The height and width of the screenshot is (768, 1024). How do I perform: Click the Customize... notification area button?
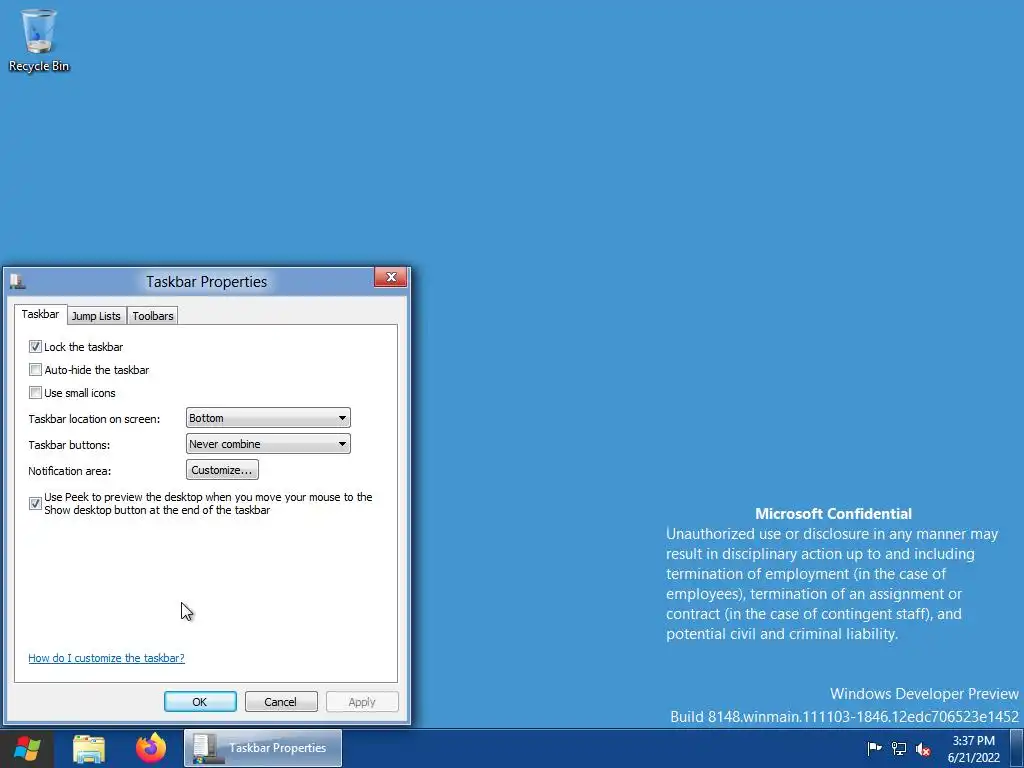pyautogui.click(x=222, y=470)
